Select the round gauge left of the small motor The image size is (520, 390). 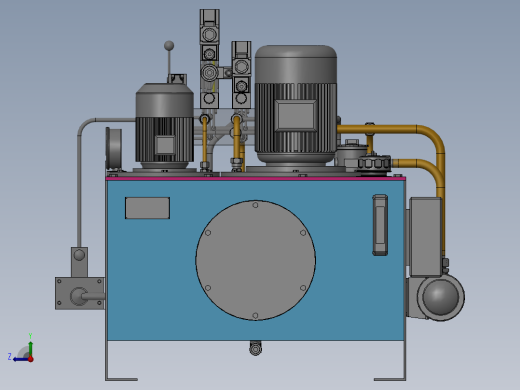(x=114, y=148)
